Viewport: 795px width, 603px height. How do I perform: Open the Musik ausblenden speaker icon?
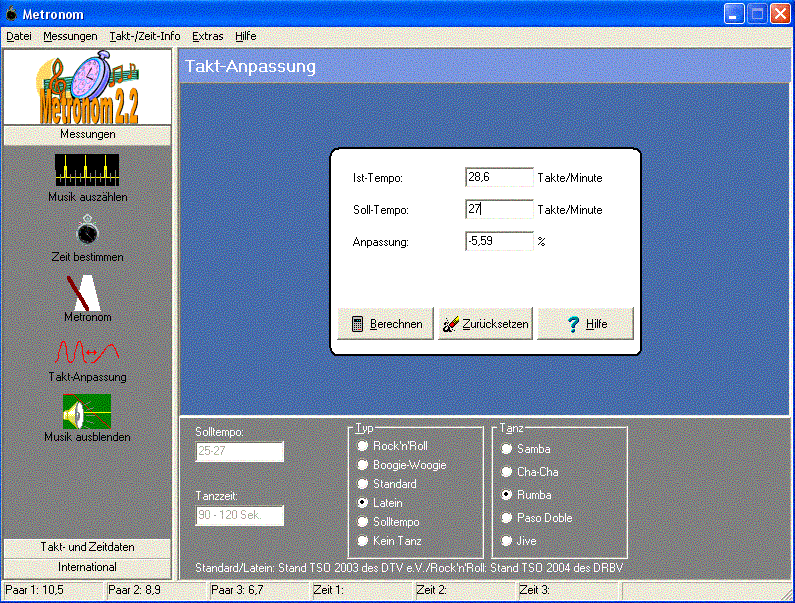tap(87, 411)
